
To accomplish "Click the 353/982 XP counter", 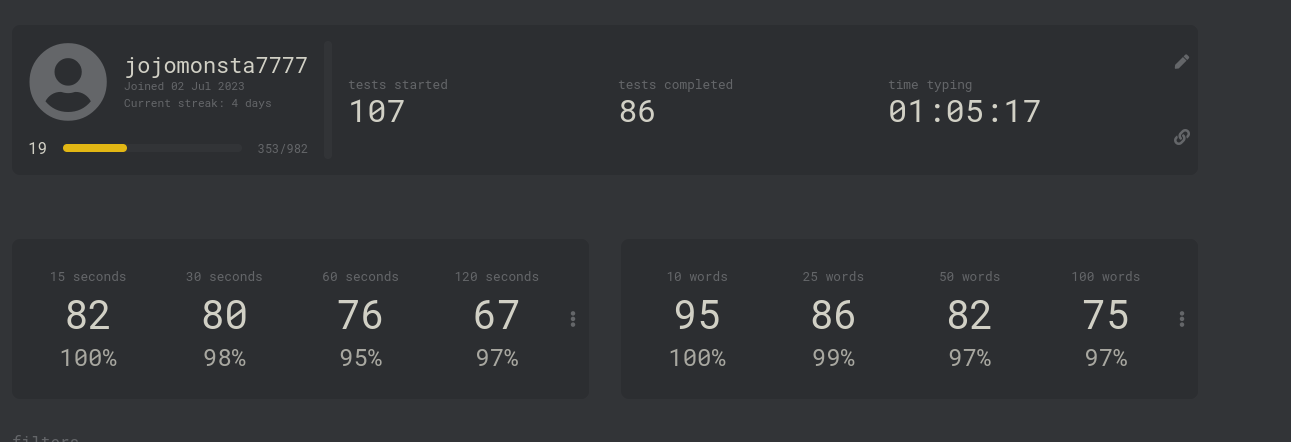I will point(282,149).
